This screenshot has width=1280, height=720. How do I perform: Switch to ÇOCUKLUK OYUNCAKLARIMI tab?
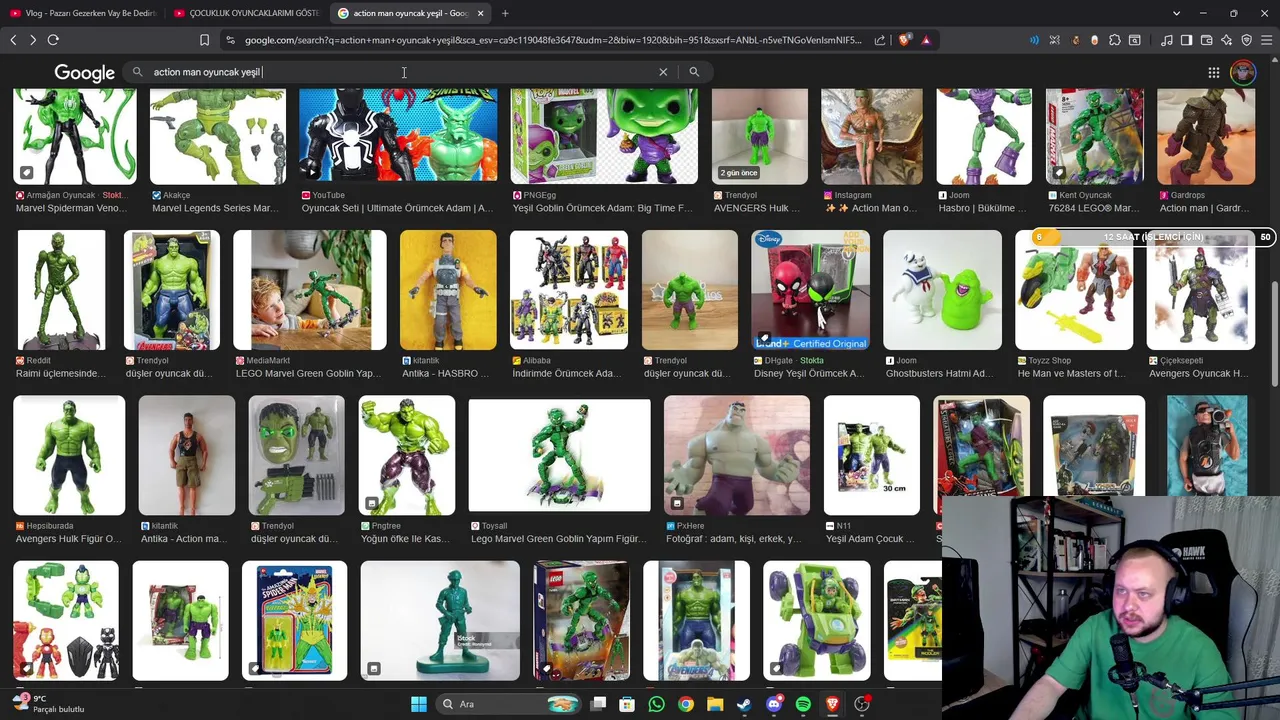246,13
